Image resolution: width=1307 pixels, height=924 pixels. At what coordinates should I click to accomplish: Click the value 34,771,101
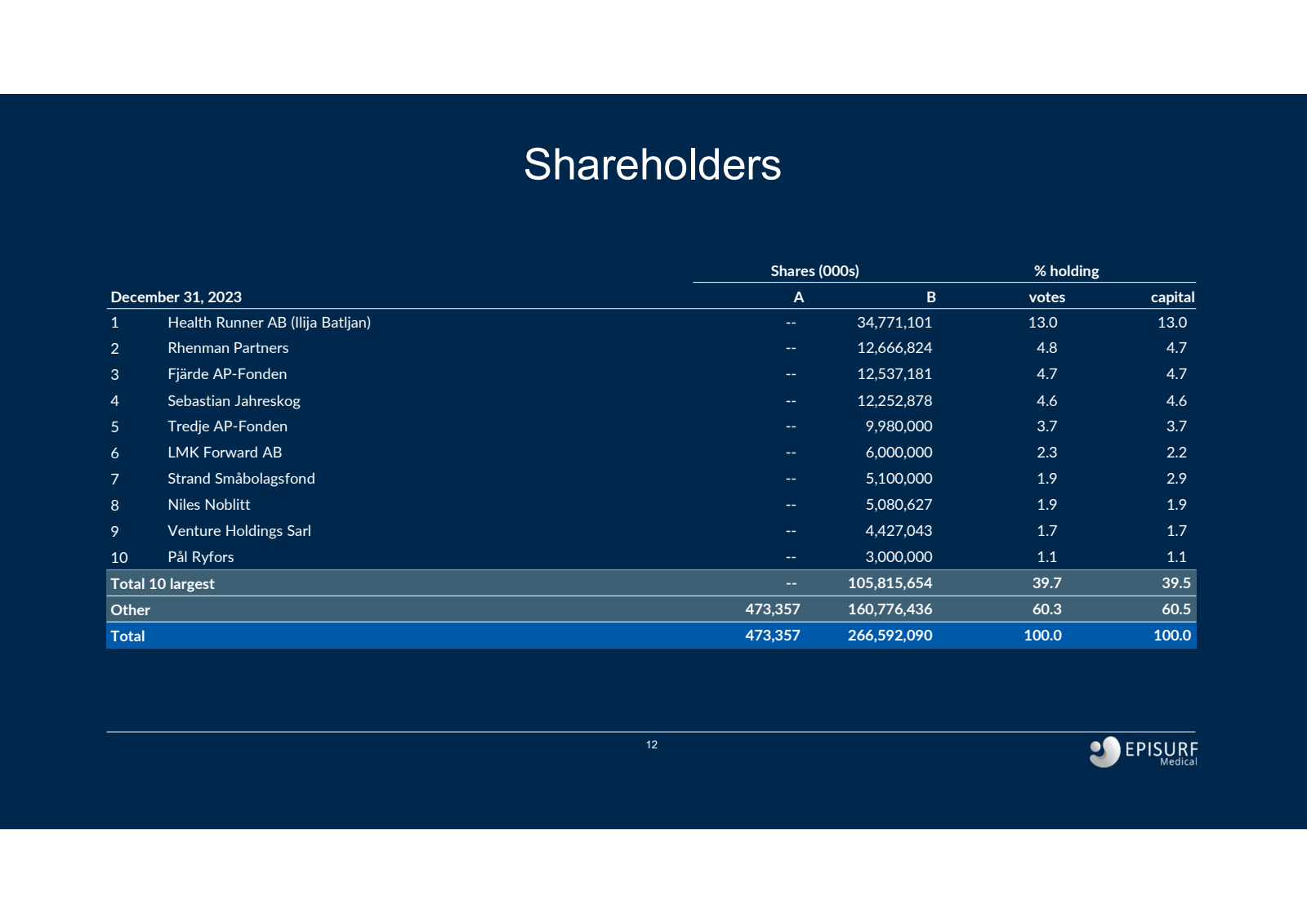pos(894,322)
